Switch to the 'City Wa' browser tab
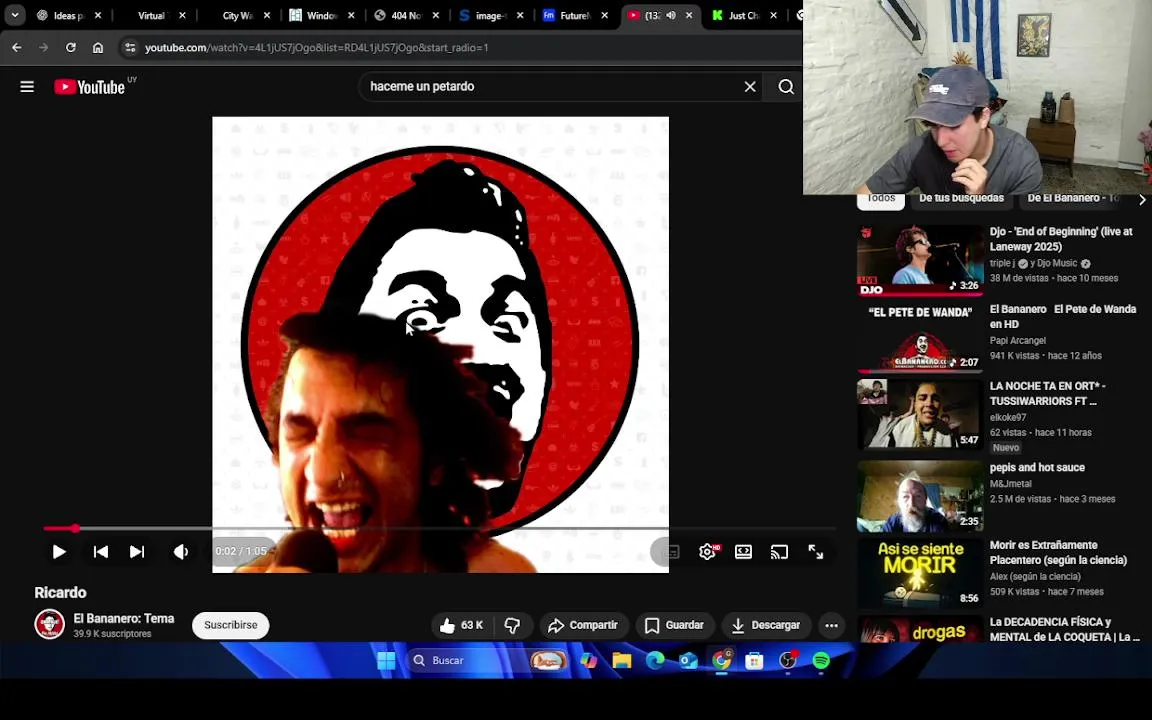1152x720 pixels. [237, 15]
